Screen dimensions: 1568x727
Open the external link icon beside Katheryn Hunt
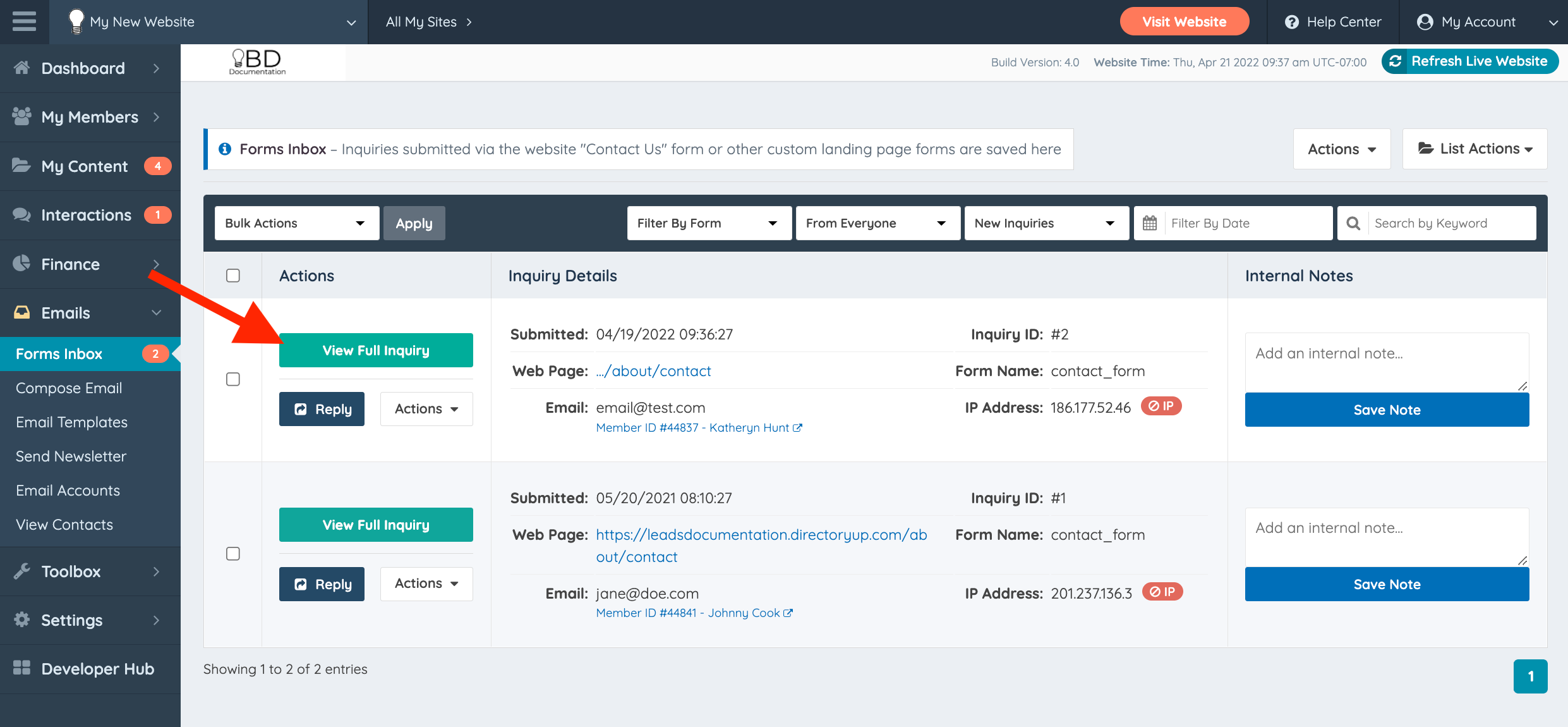click(x=797, y=428)
